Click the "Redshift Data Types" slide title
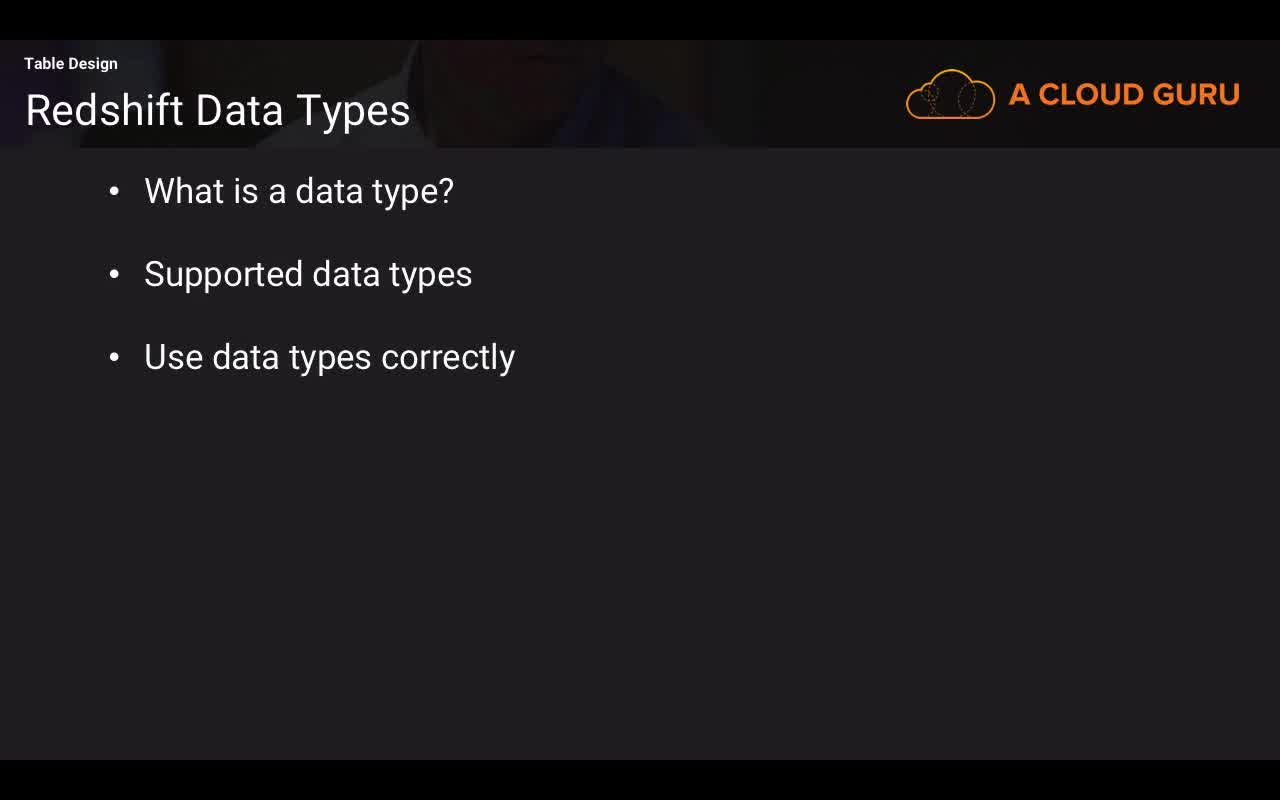 point(218,110)
